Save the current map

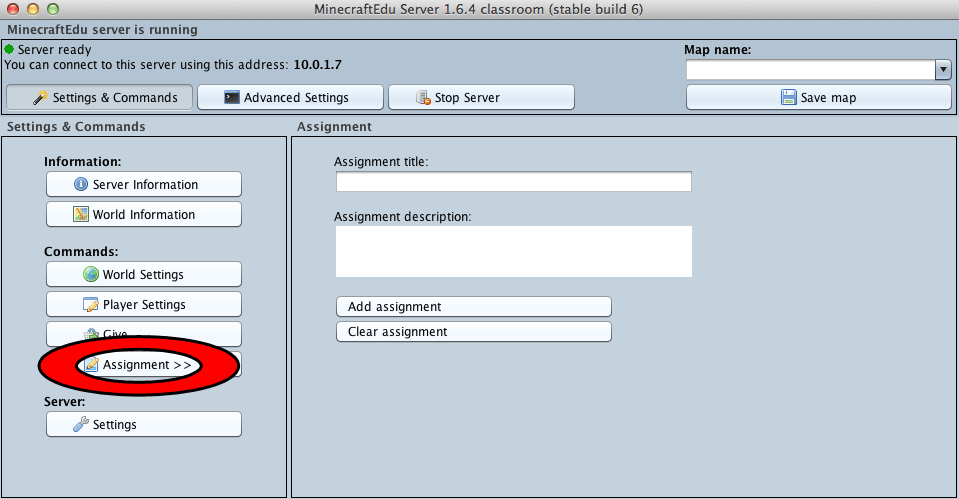[x=819, y=97]
